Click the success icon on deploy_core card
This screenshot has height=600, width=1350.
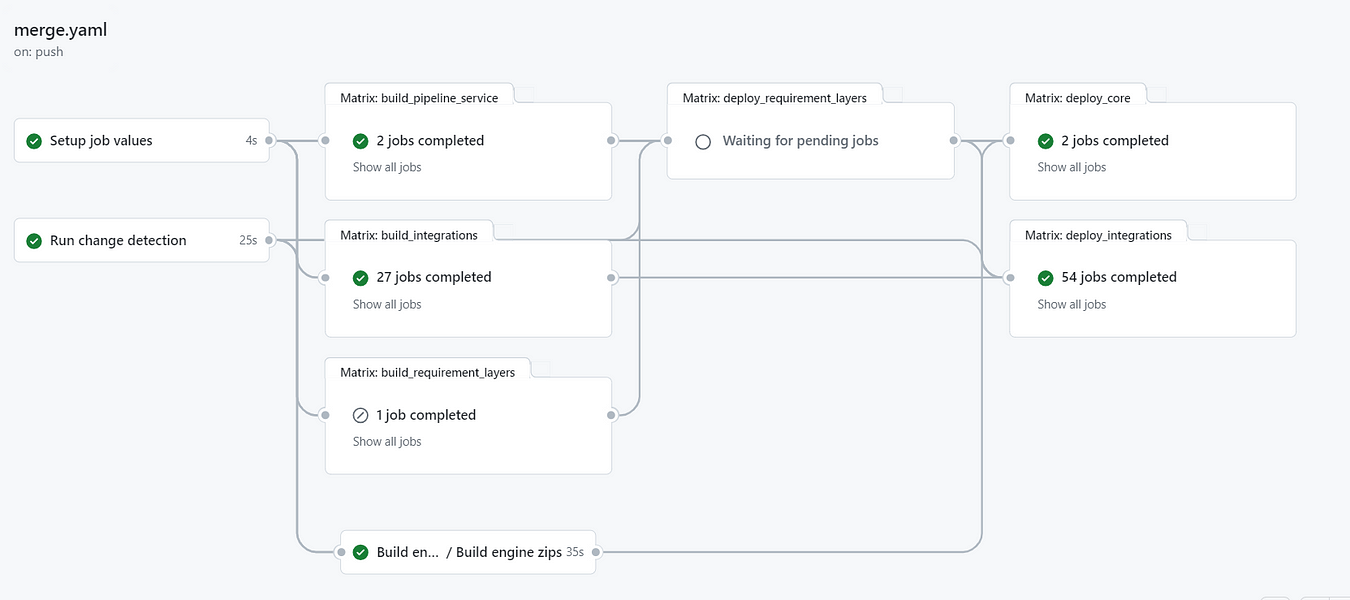click(x=1045, y=140)
